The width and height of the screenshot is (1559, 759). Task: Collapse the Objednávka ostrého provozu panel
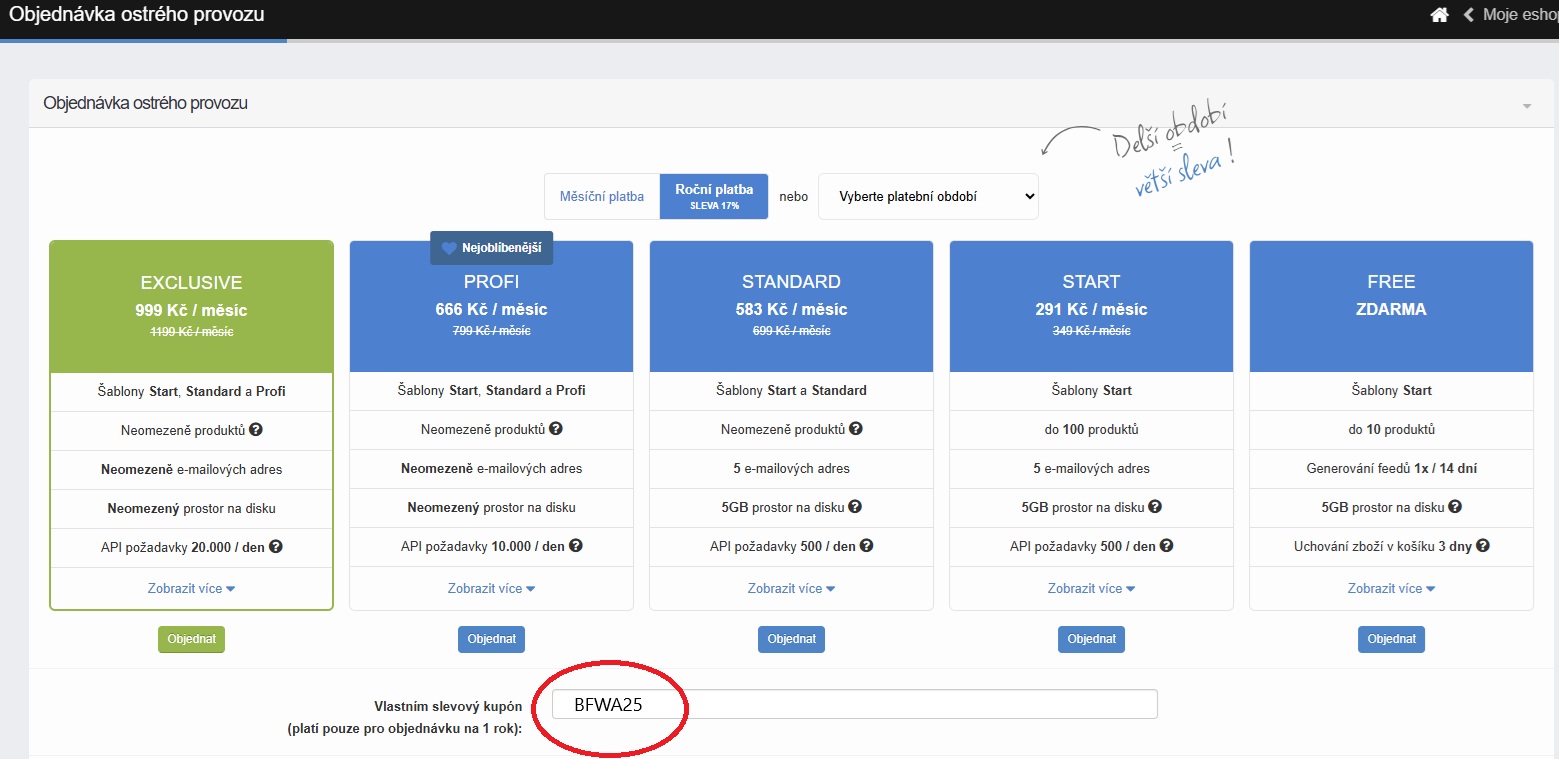tap(1526, 105)
